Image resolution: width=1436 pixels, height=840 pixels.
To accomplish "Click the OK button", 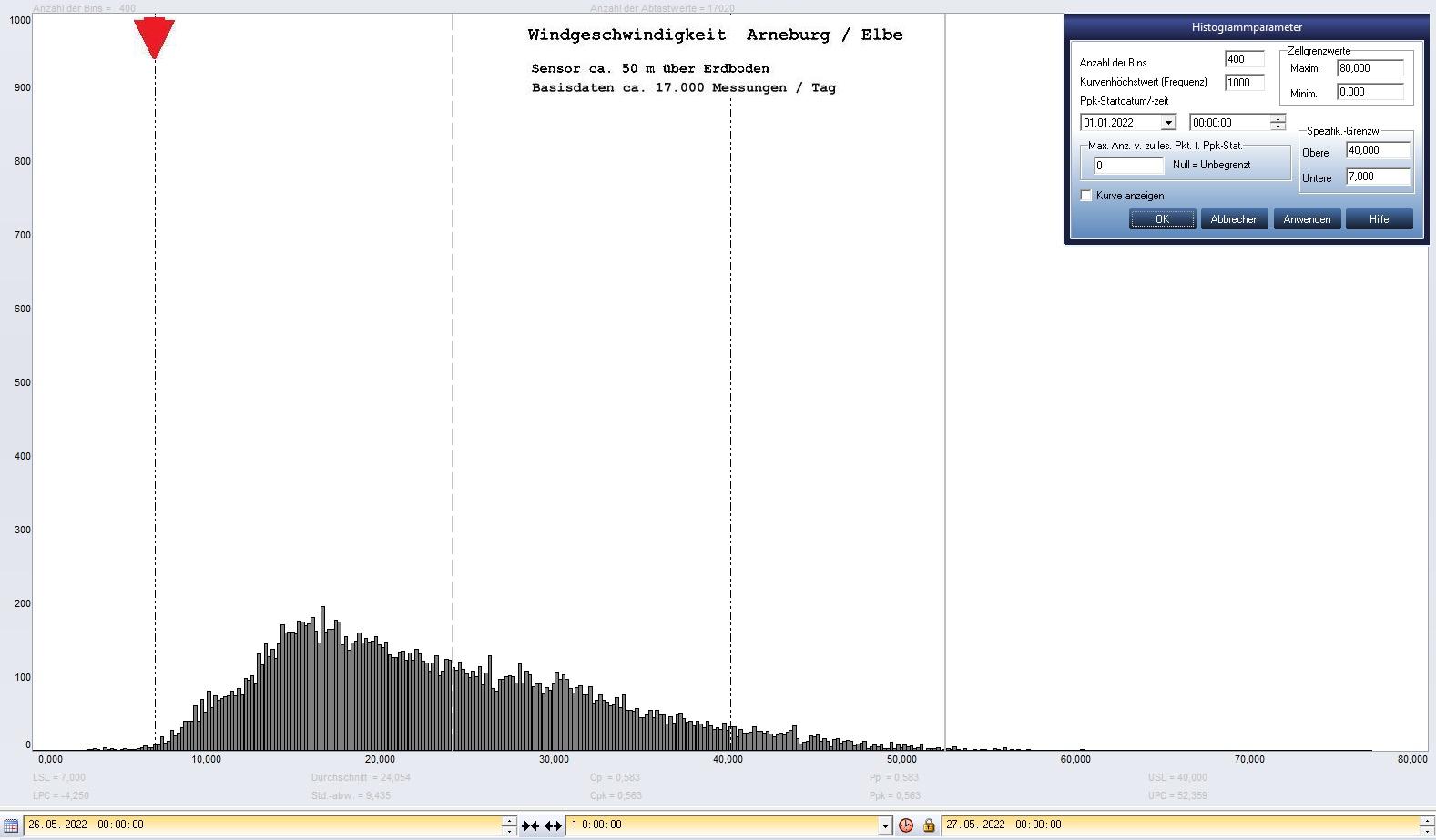I will 1163,219.
